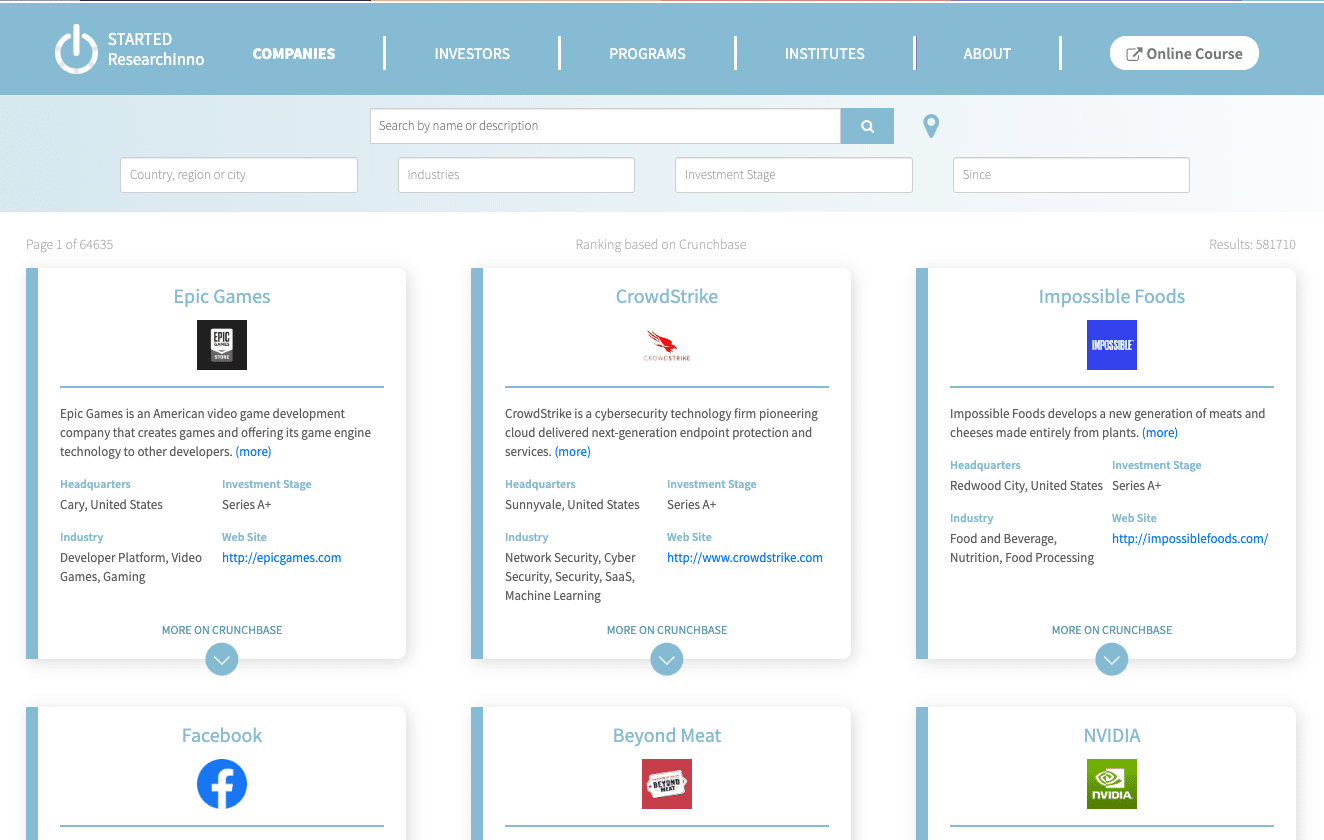
Task: Open the Country, region or city filter
Action: pos(239,175)
